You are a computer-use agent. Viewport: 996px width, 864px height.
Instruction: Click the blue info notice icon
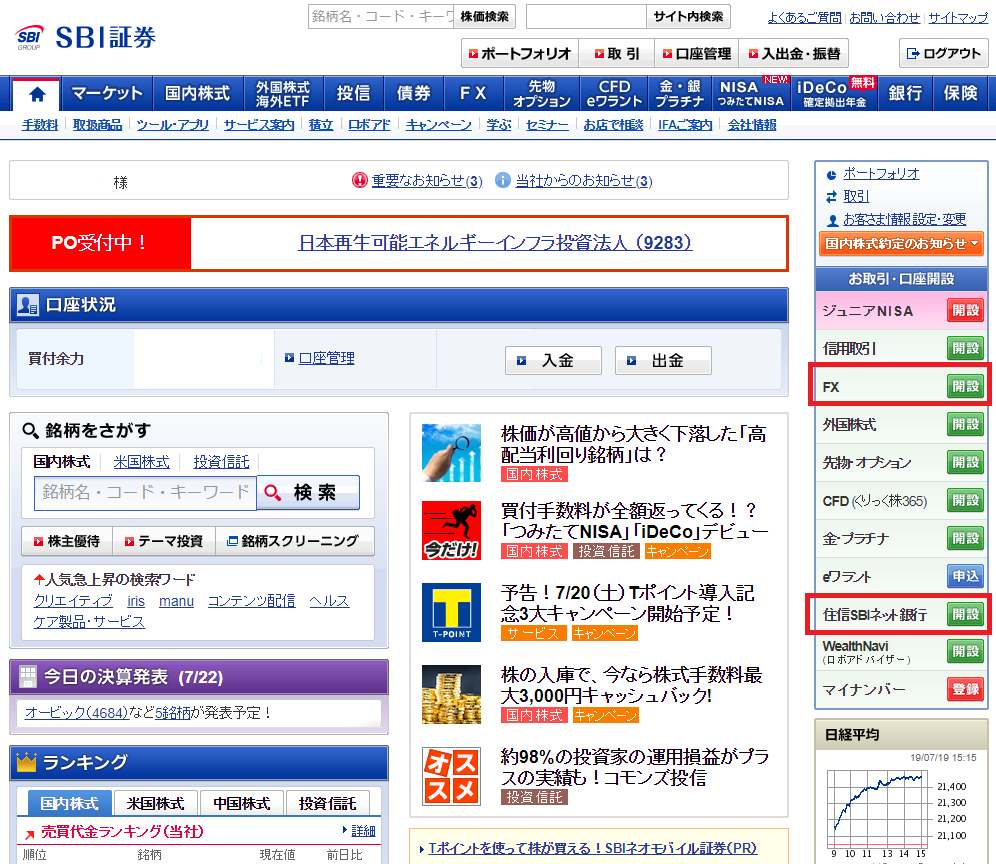(x=502, y=180)
